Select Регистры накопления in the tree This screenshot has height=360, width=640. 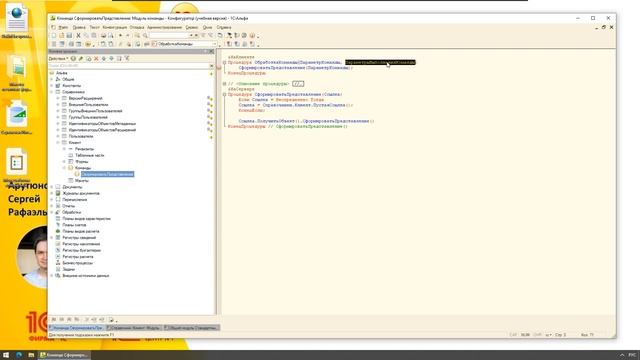click(x=81, y=244)
